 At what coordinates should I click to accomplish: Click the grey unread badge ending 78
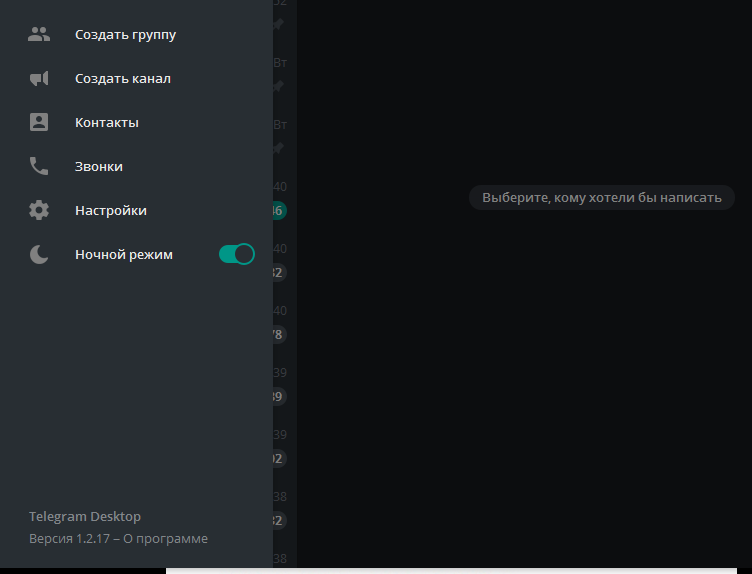(279, 334)
